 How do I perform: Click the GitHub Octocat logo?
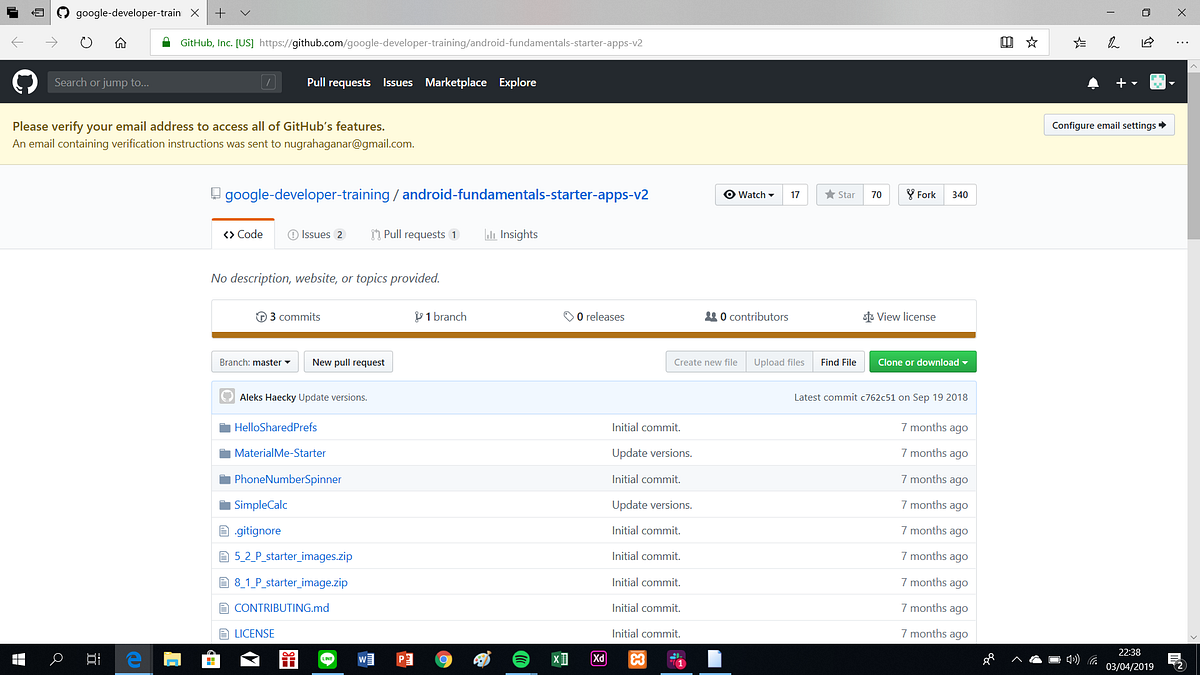23,82
